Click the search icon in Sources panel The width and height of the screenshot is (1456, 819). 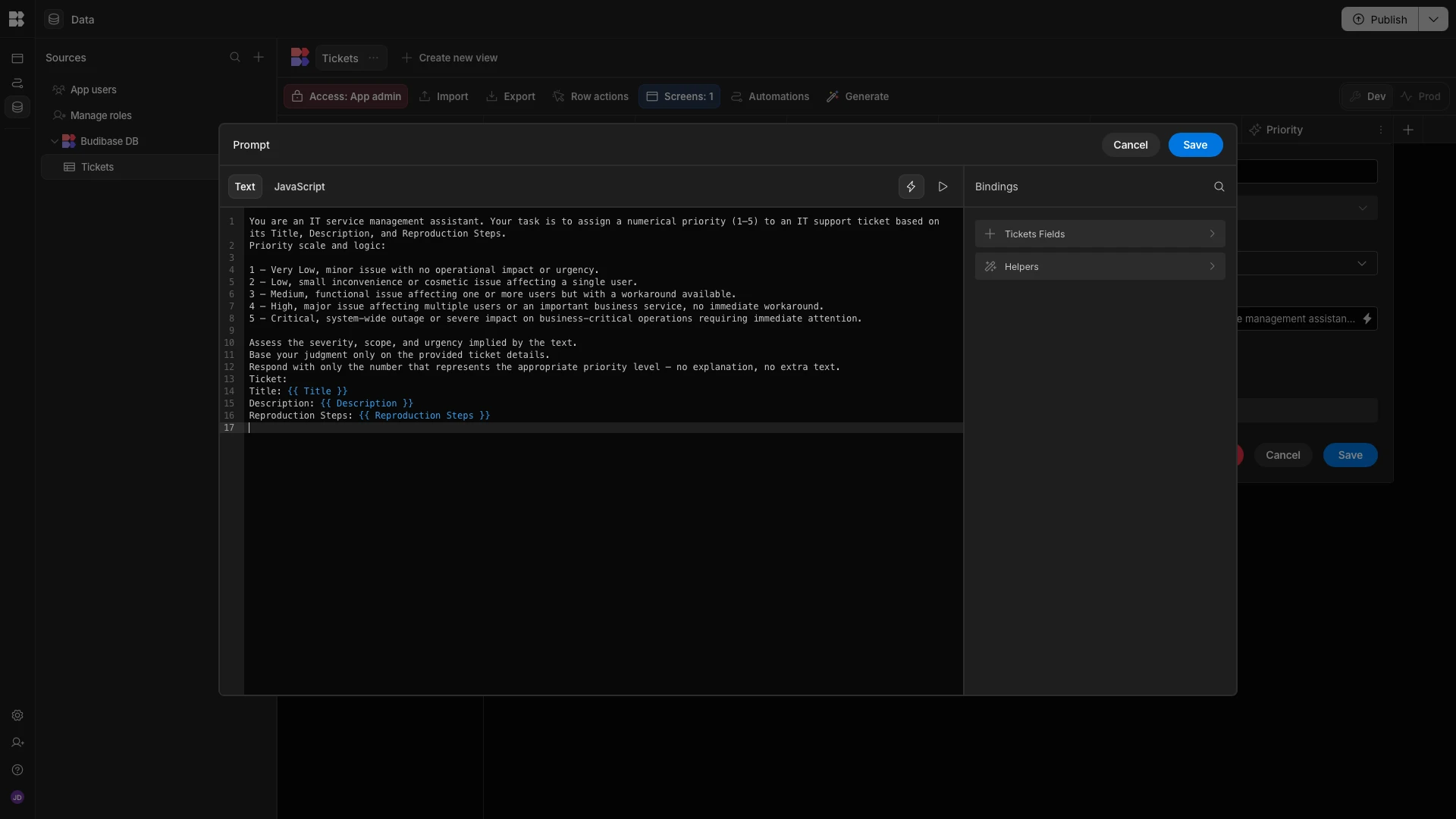click(x=235, y=58)
